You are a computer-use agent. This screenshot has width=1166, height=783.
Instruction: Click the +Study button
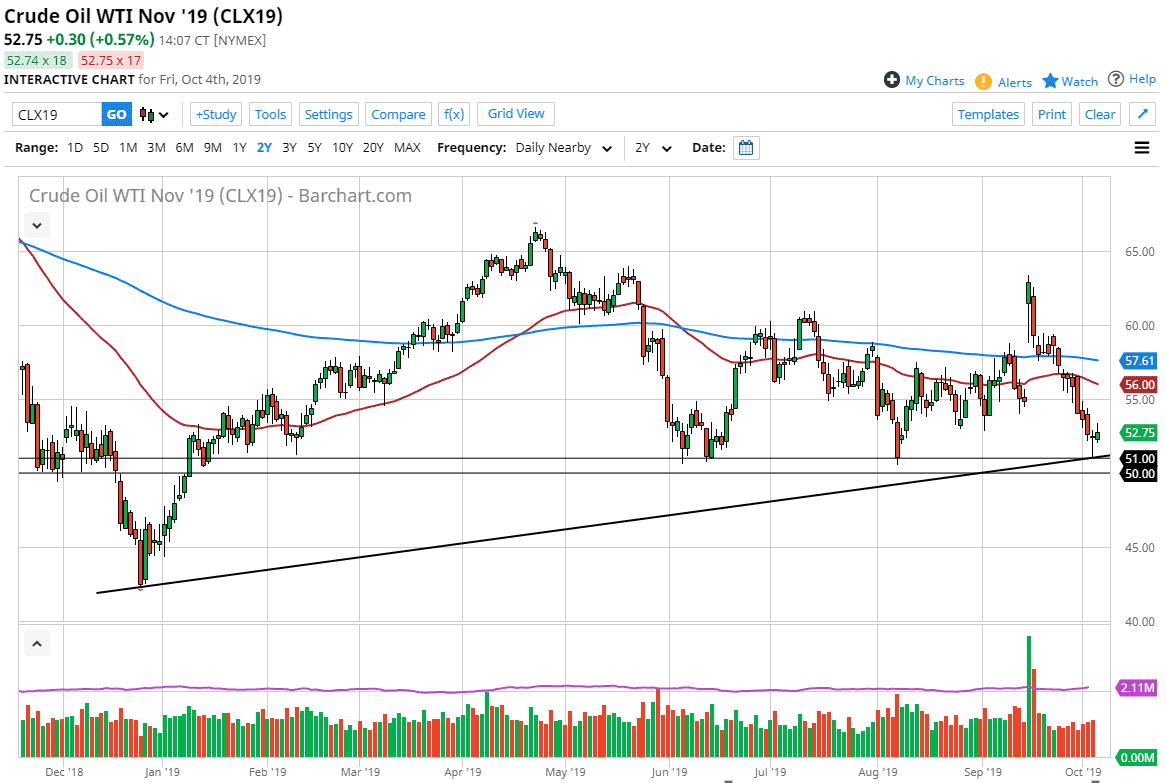(x=215, y=114)
